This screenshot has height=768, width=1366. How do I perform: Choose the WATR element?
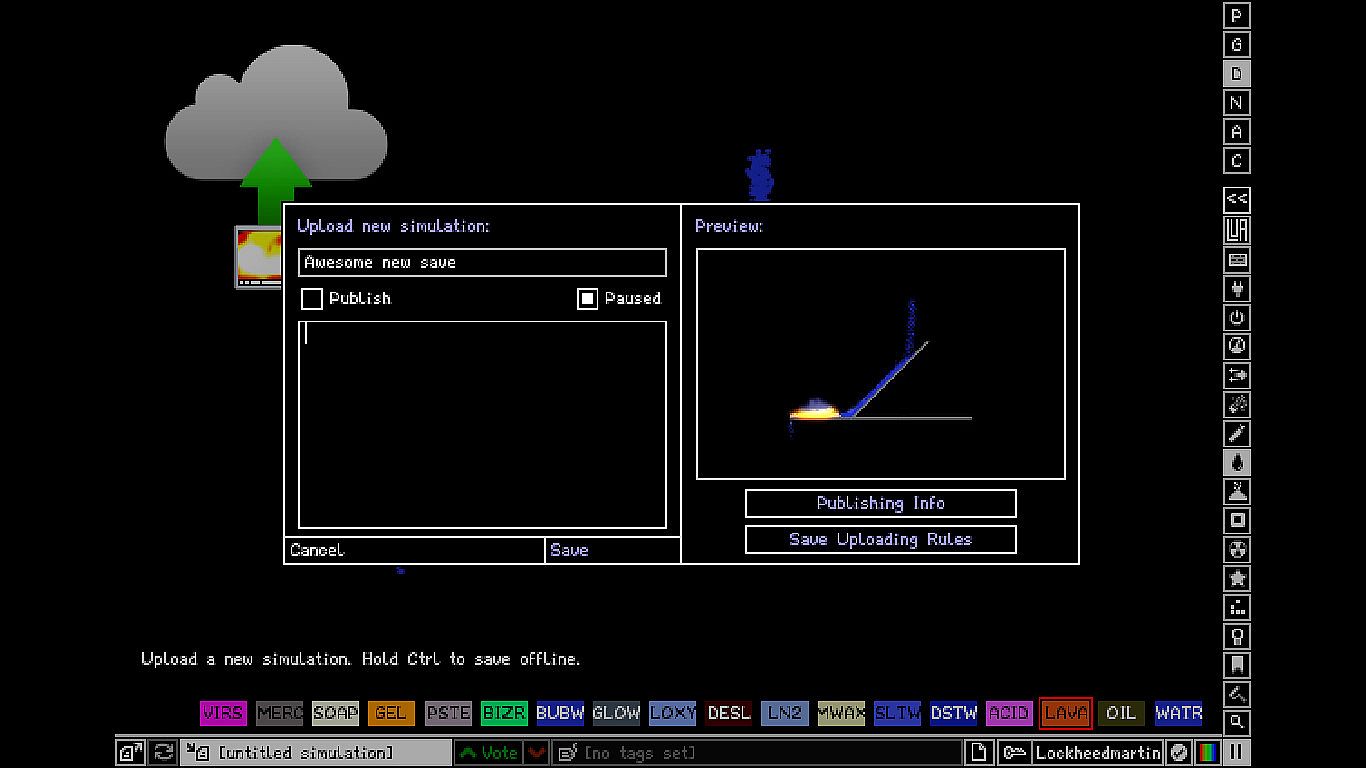(x=1178, y=713)
